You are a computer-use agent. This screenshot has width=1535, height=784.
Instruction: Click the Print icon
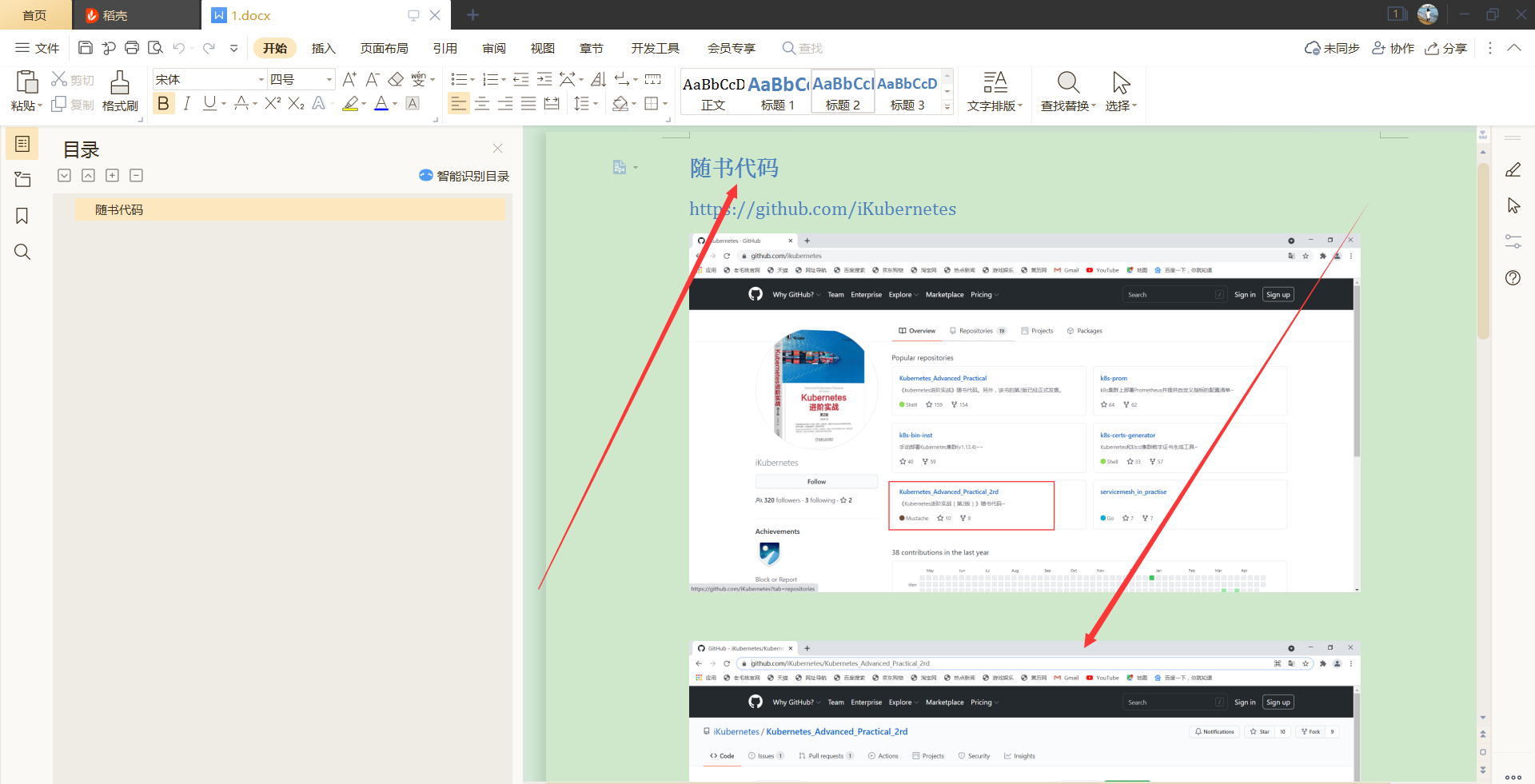(132, 48)
